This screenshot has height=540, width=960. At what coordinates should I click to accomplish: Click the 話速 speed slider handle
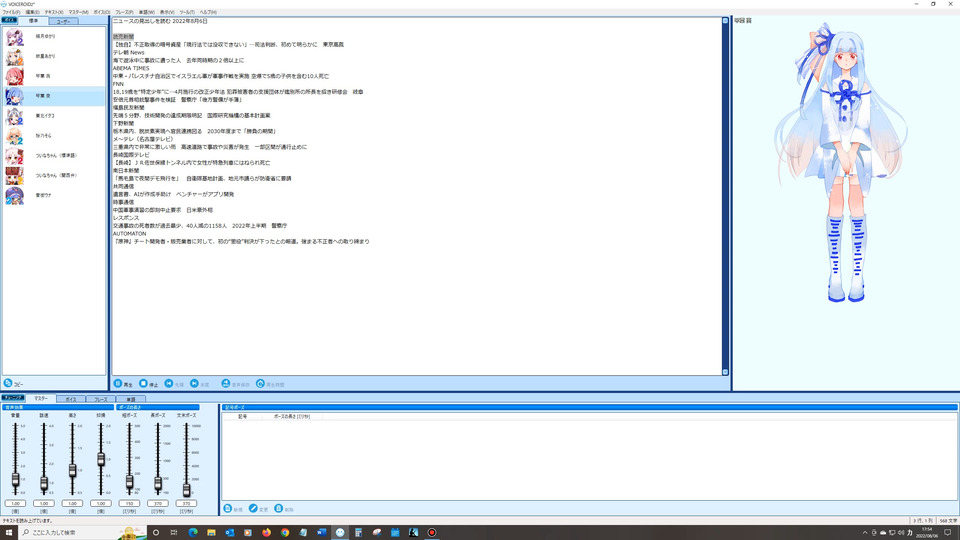[x=44, y=484]
